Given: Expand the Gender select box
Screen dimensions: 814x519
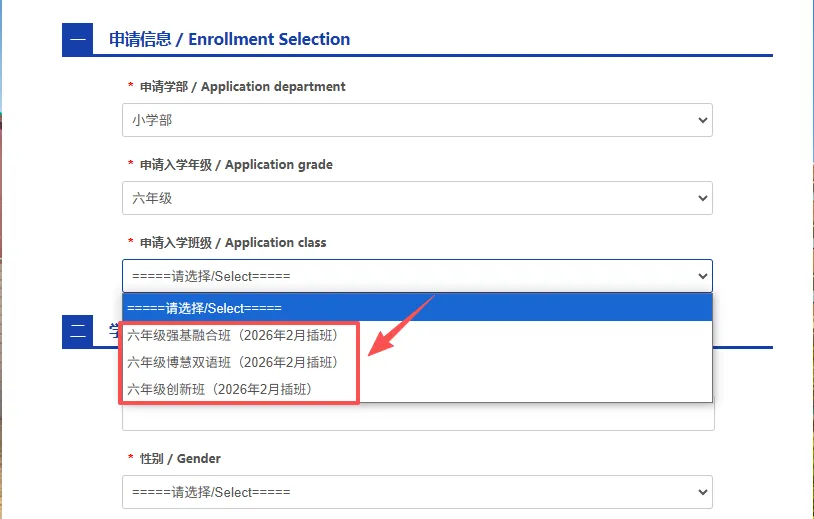Looking at the screenshot, I should point(400,492).
